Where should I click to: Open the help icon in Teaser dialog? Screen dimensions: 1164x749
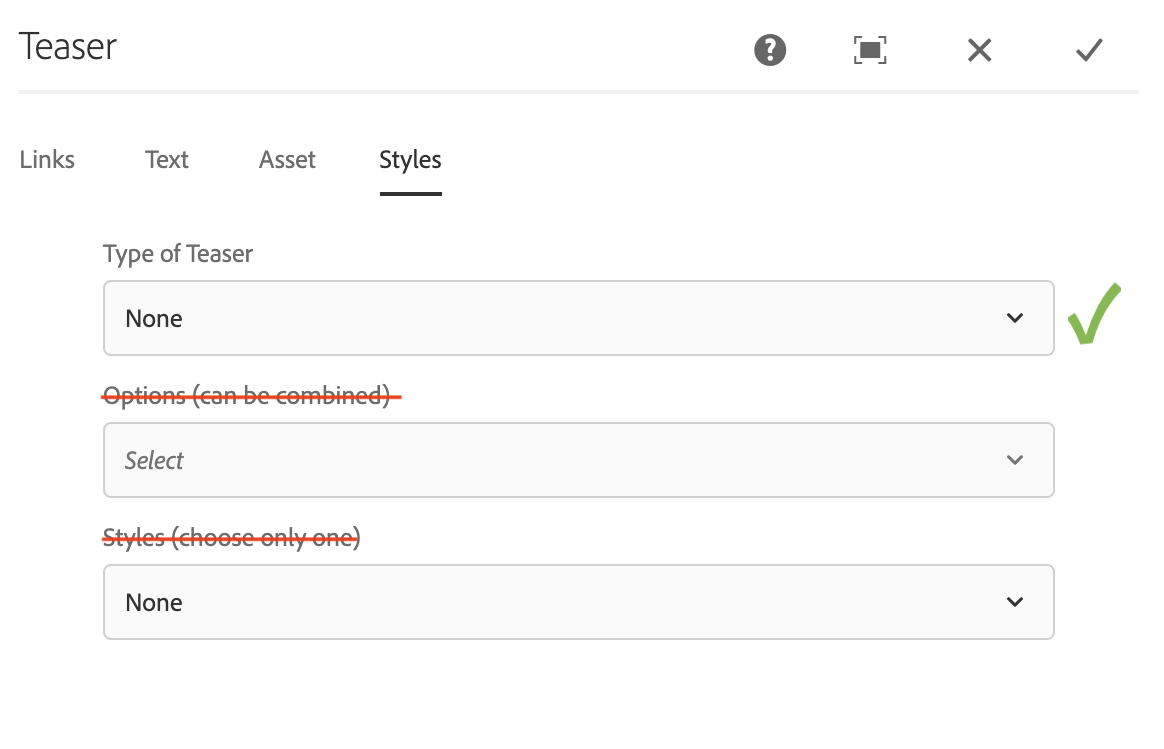pyautogui.click(x=770, y=49)
